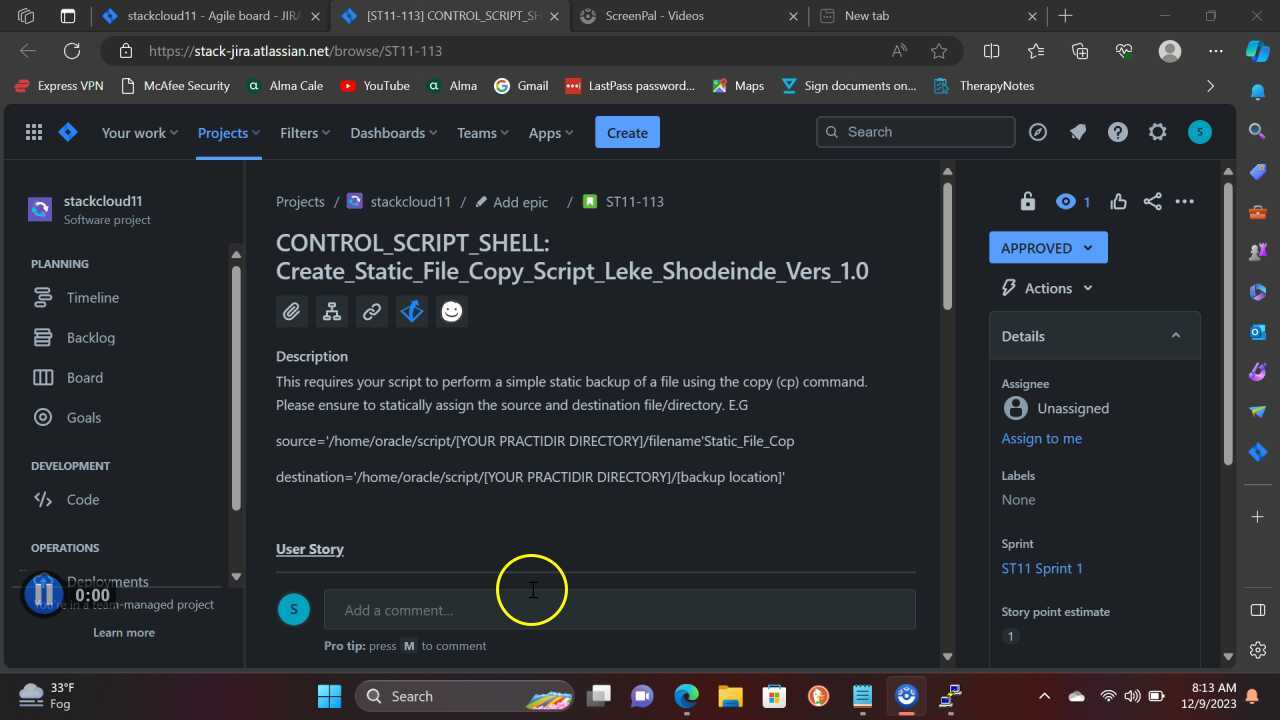
Task: Like the issue with the thumbs up
Action: pyautogui.click(x=1118, y=201)
